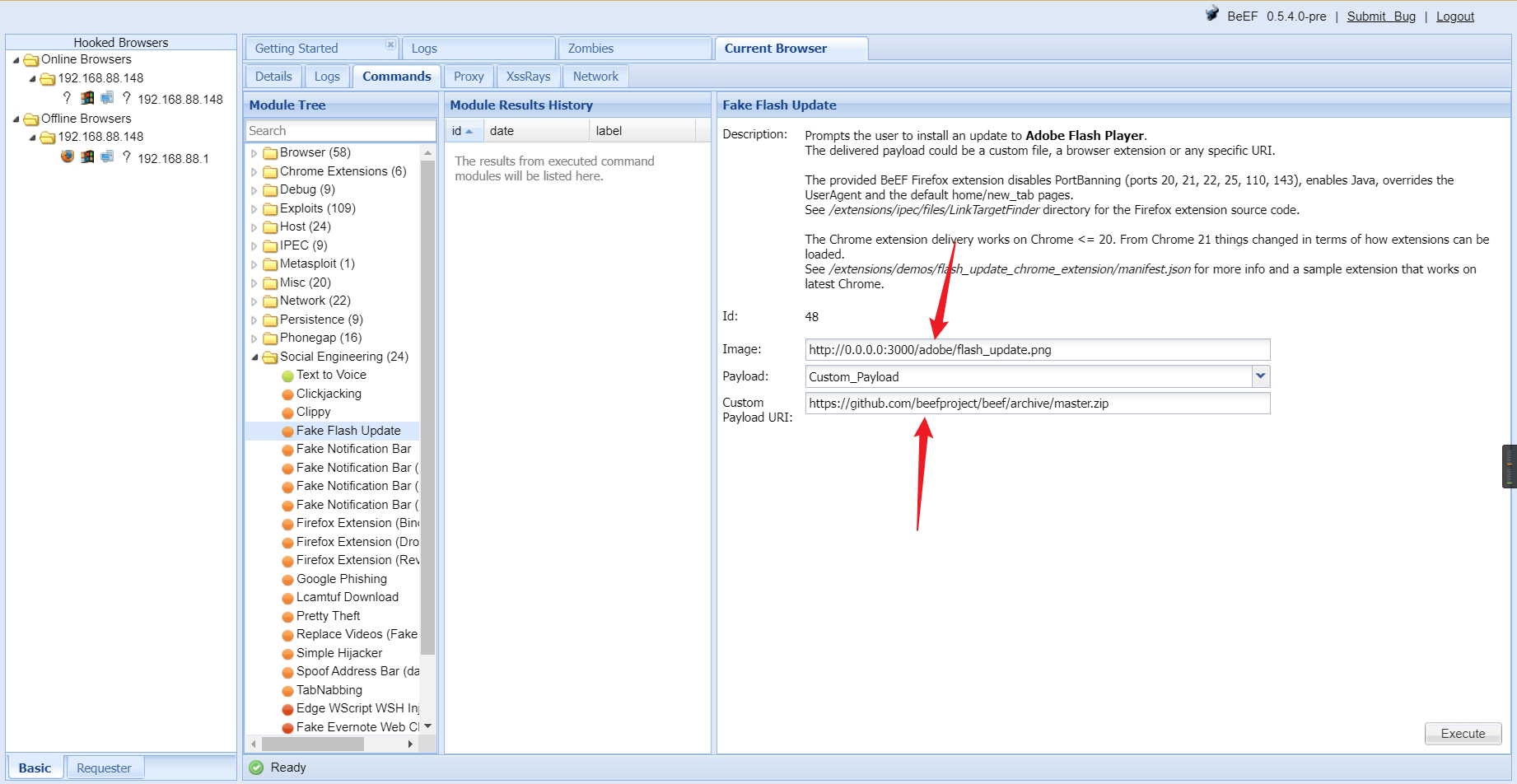Screen dimensions: 1517x784
Task: Click the Exploits (109) folder icon
Action: pos(270,209)
